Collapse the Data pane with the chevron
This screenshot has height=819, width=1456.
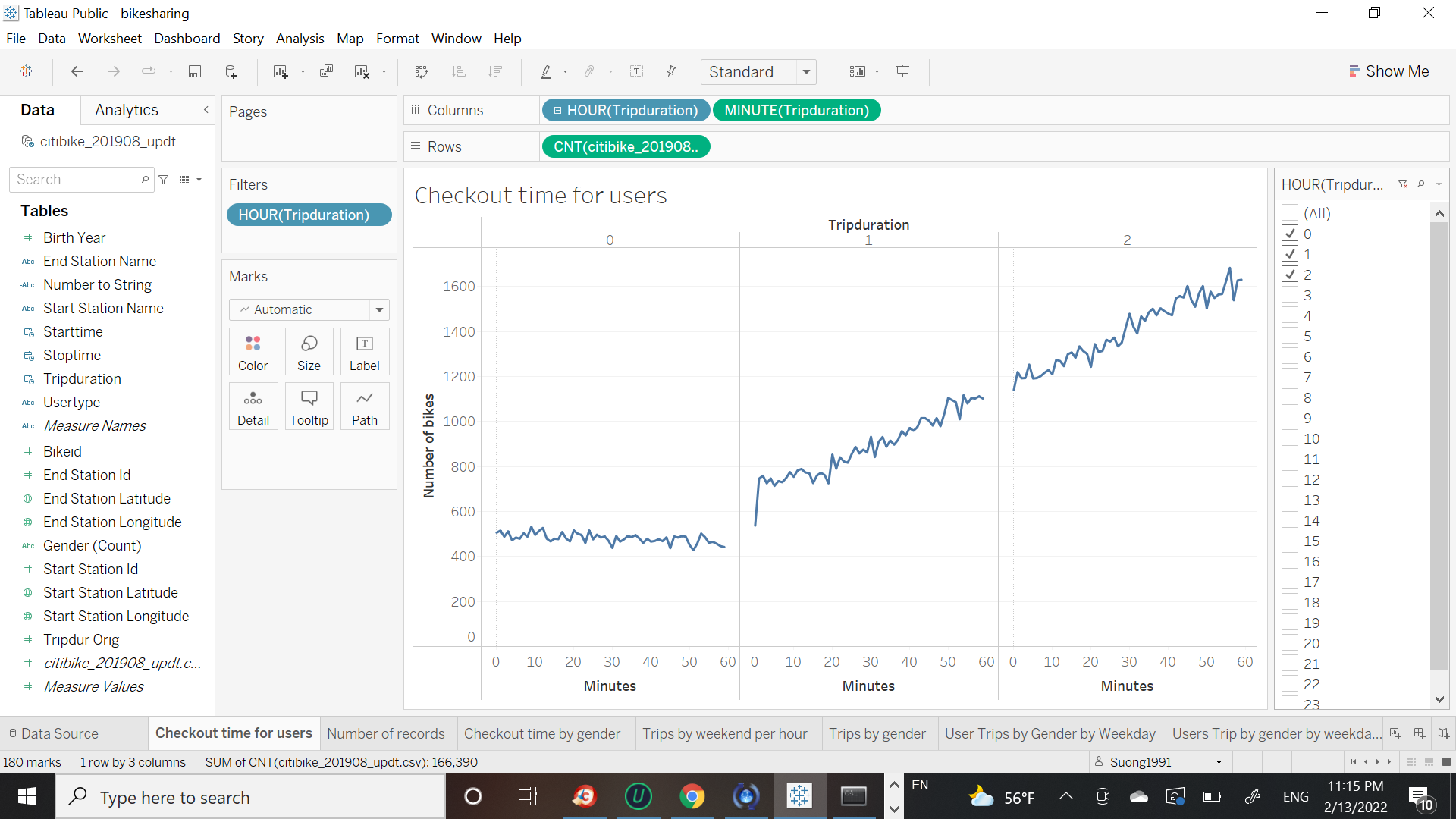(206, 110)
